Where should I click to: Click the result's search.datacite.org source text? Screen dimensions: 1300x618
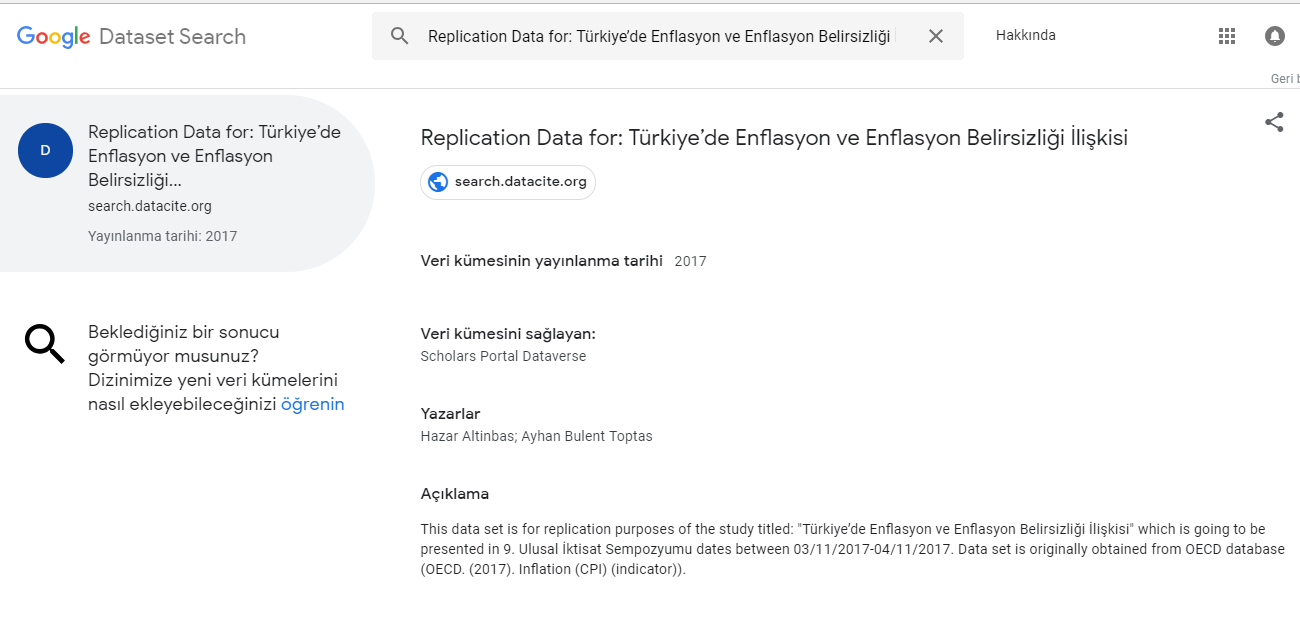[150, 206]
